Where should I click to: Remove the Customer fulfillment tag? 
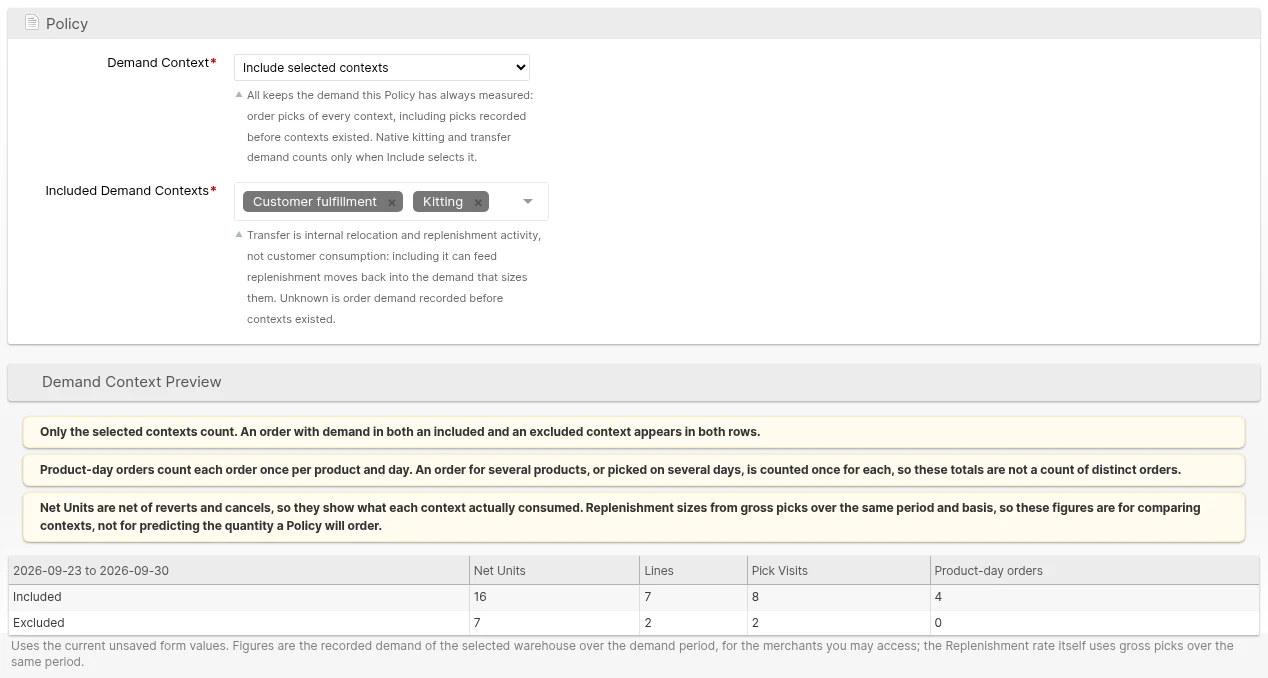tap(392, 202)
